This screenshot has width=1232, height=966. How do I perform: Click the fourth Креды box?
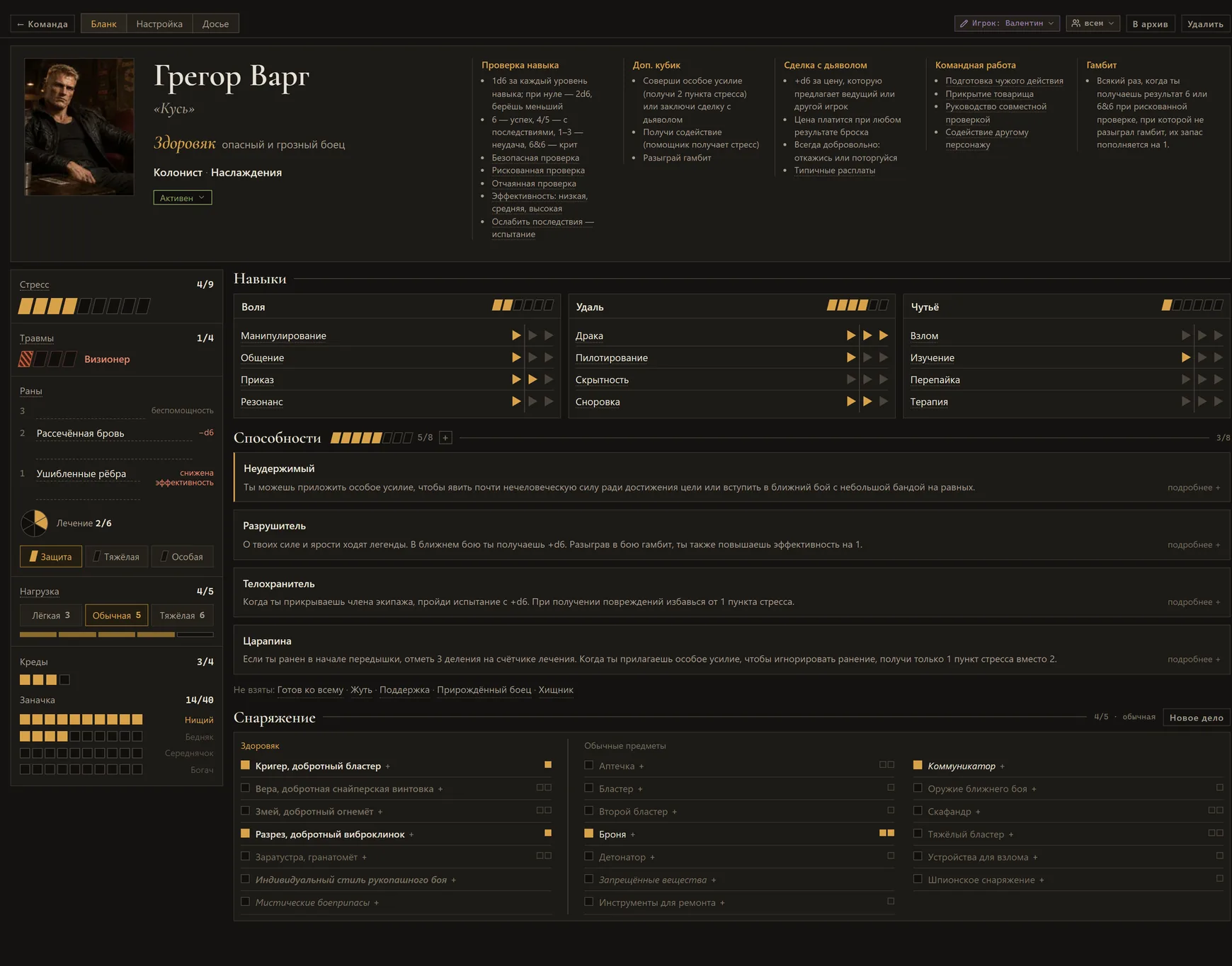tap(64, 680)
